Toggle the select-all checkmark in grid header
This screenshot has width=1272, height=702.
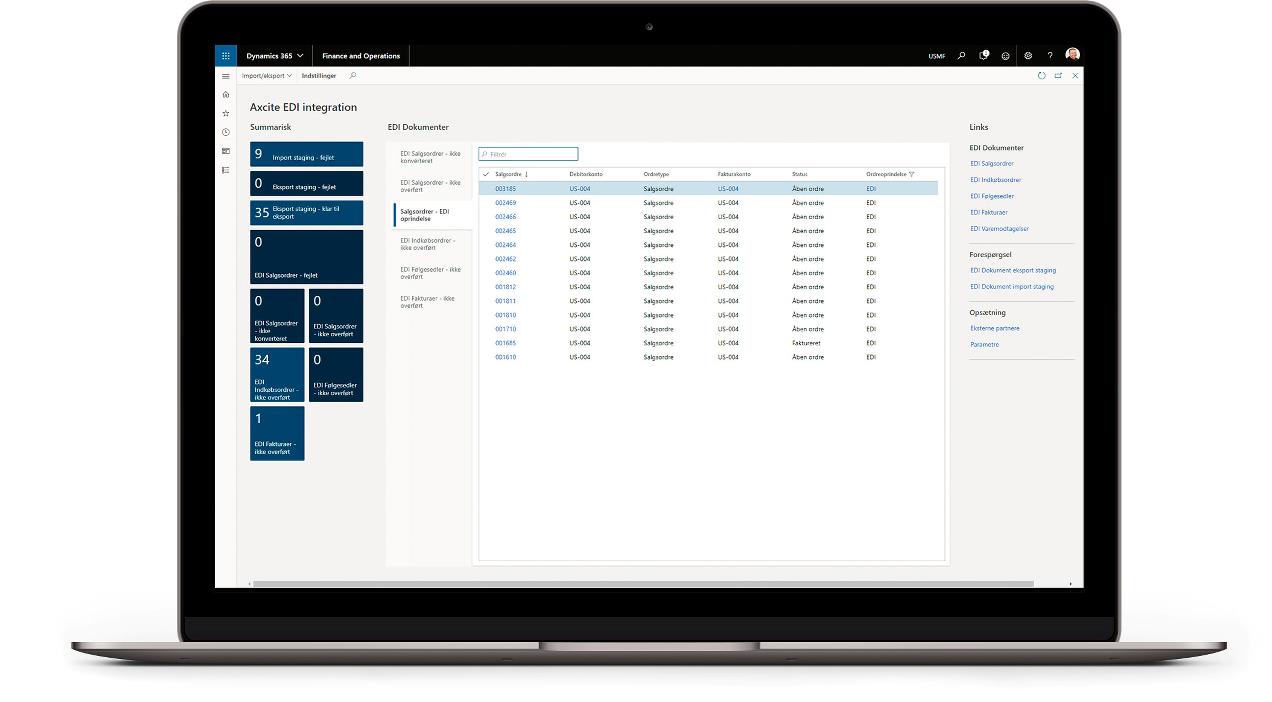pyautogui.click(x=486, y=174)
